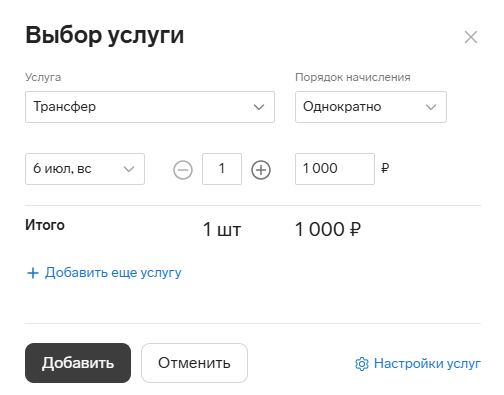Pick the 6 июл, вс date selector
504x395 pixels.
click(85, 169)
